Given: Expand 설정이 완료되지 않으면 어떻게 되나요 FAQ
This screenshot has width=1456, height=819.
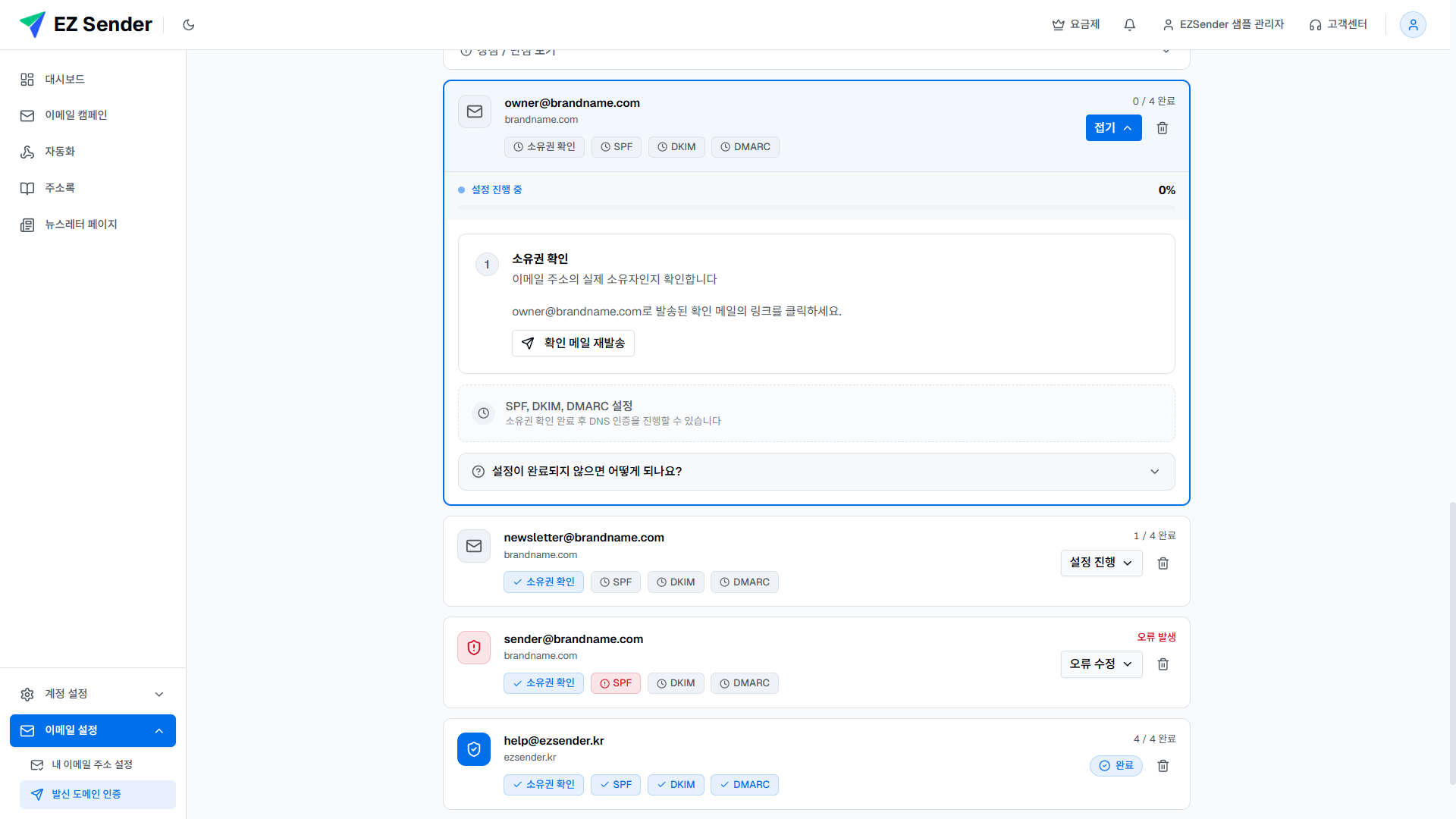Looking at the screenshot, I should [817, 472].
